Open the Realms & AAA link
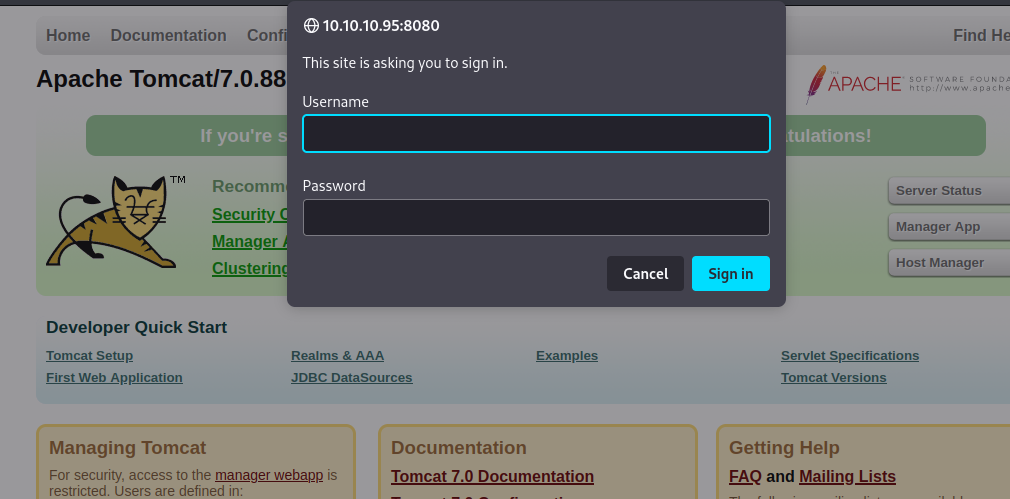Screen dimensions: 1010x499 (337, 355)
